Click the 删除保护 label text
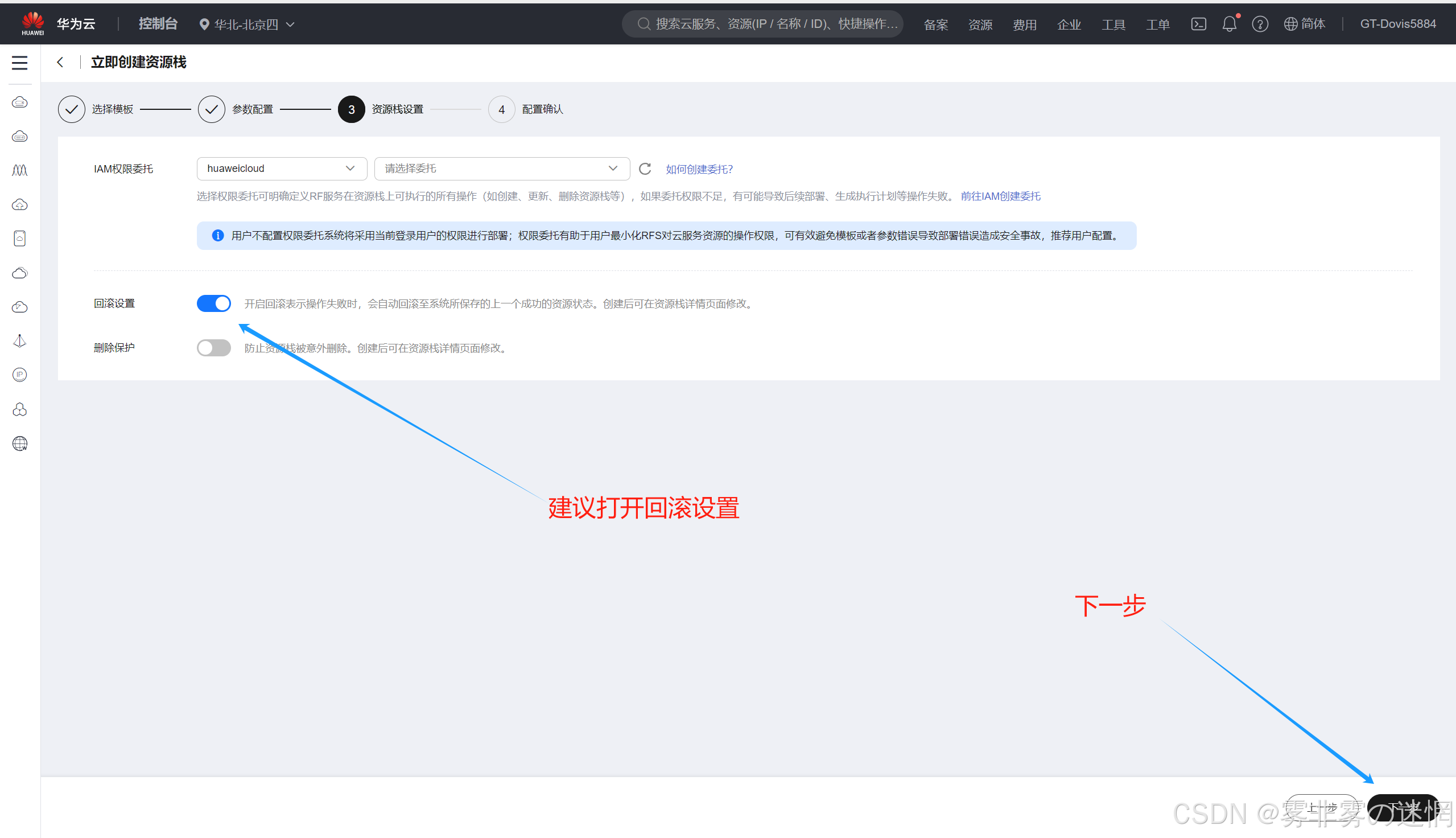The image size is (1456, 838). [x=114, y=348]
